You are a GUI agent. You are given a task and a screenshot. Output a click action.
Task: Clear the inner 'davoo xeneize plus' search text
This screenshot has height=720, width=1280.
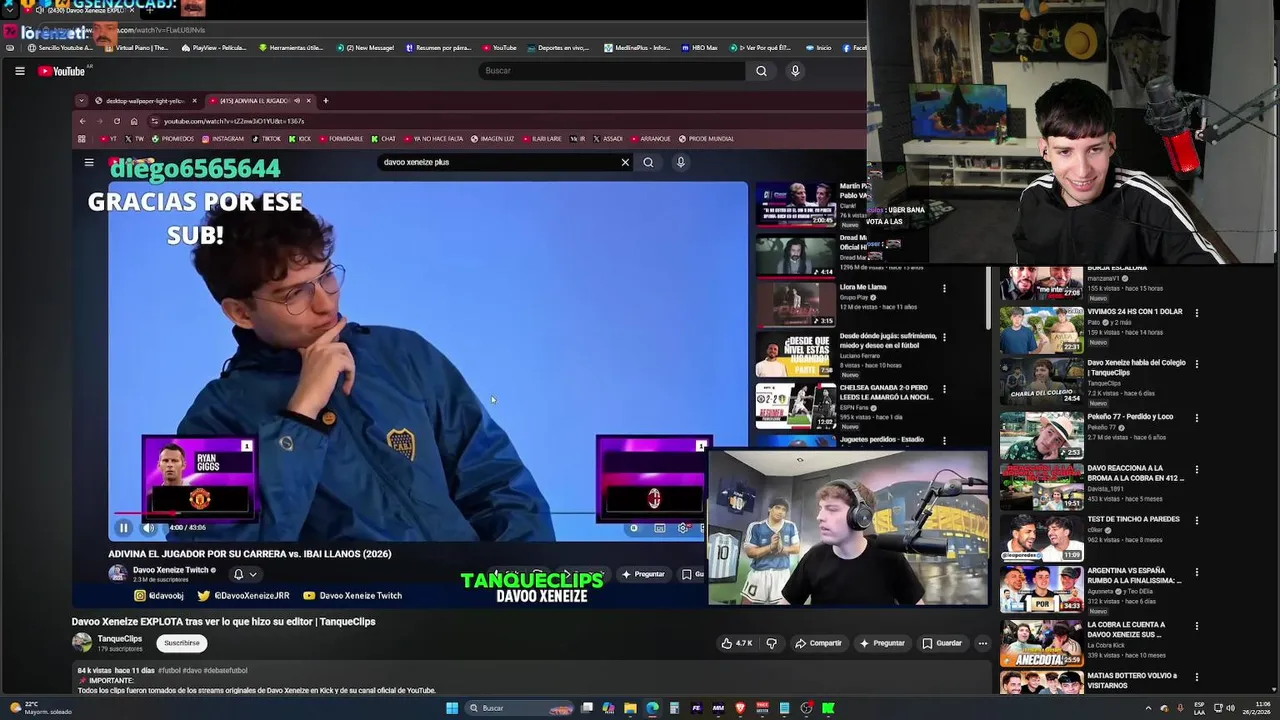[625, 162]
